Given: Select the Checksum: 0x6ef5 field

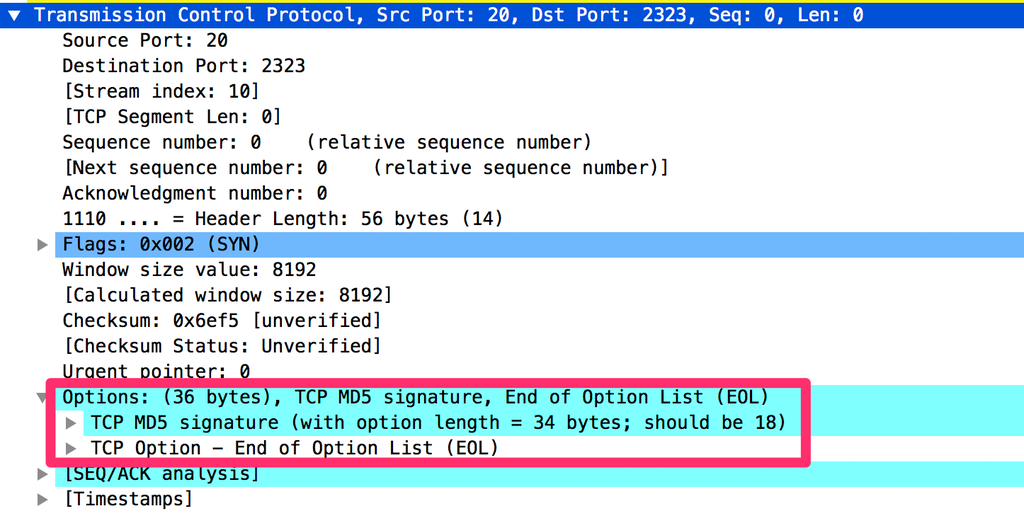Looking at the screenshot, I should coord(221,321).
